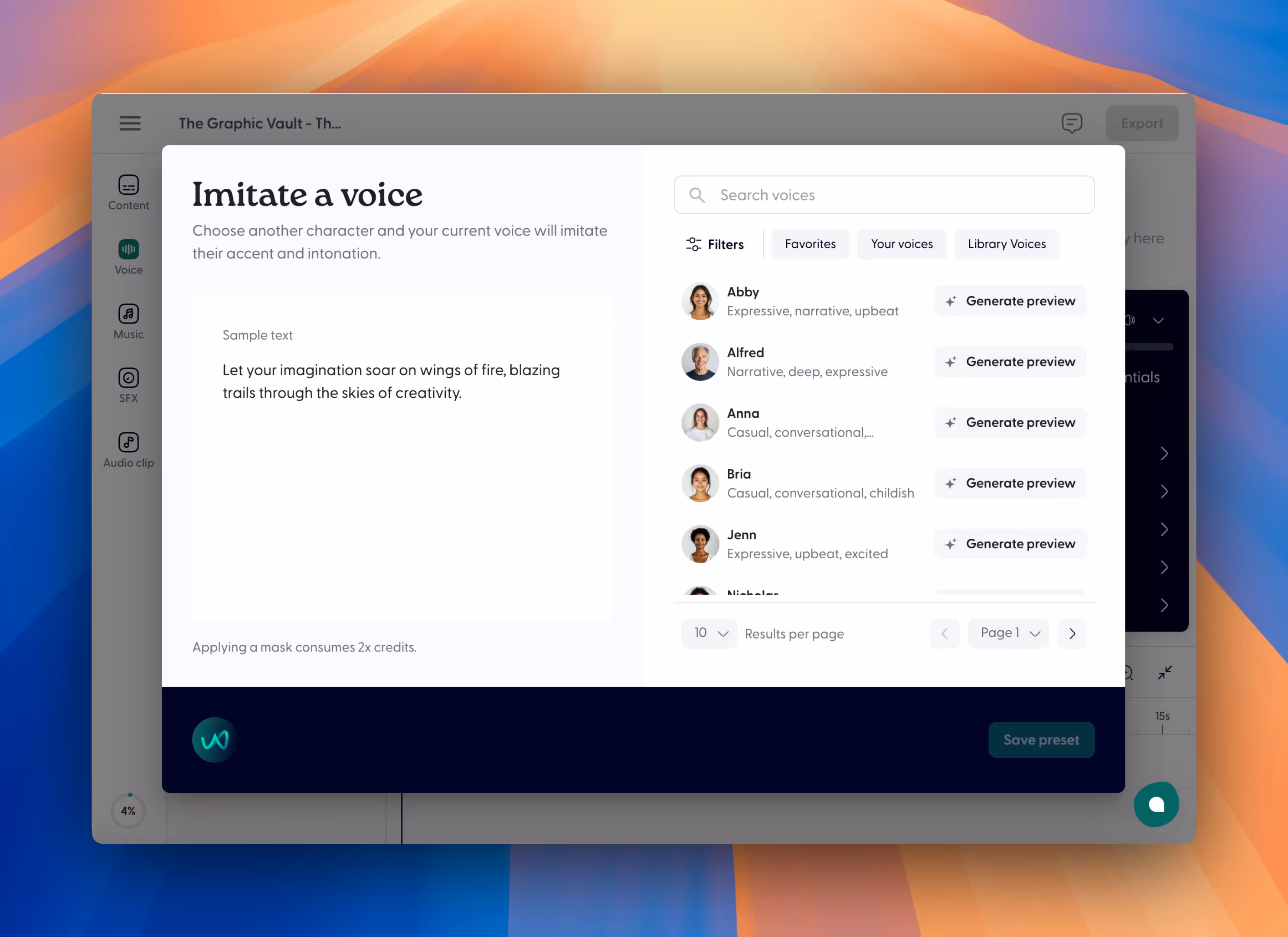The height and width of the screenshot is (937, 1288).
Task: Focus the Search voices field
Action: coord(884,195)
